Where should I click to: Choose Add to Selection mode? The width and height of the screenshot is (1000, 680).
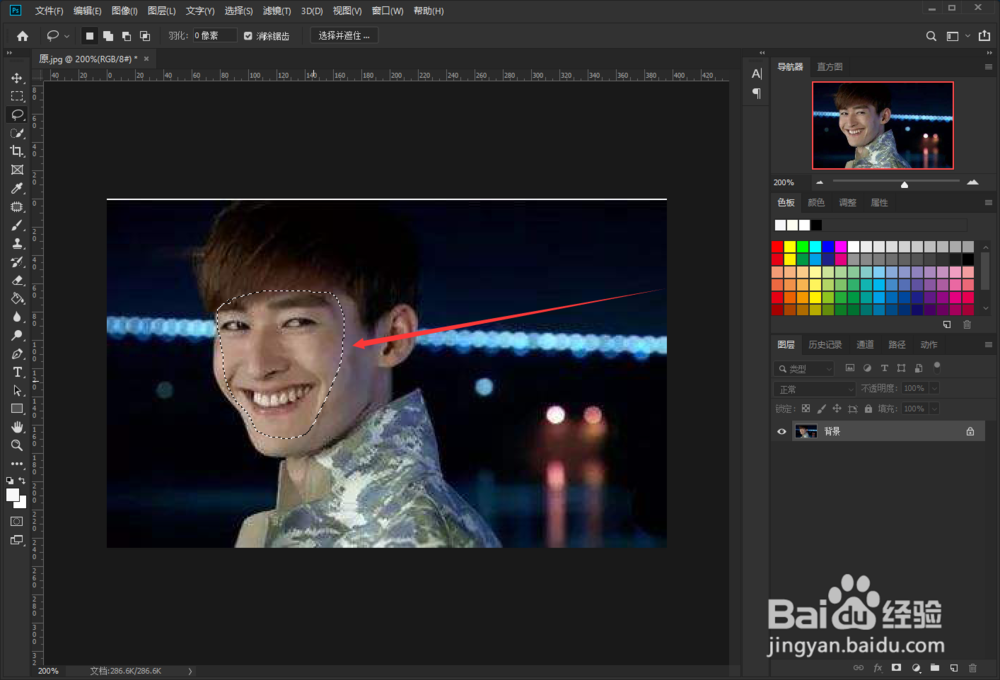[x=108, y=36]
